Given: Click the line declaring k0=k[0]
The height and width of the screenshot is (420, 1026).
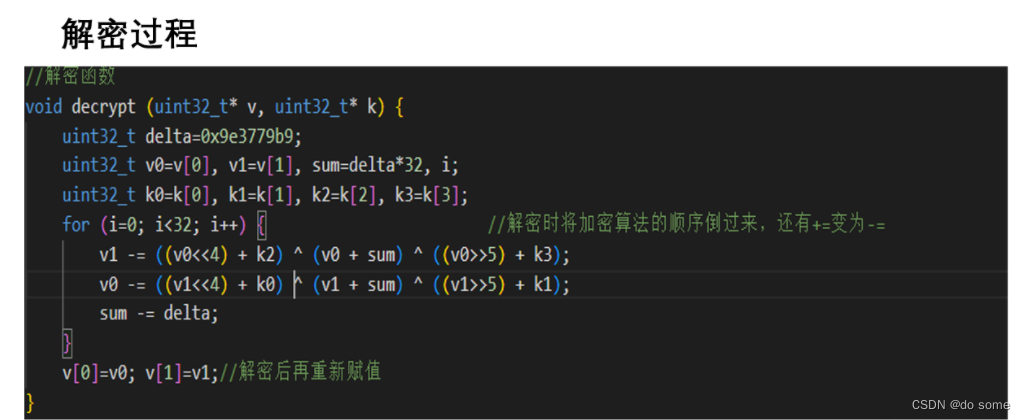Looking at the screenshot, I should click(x=265, y=195).
